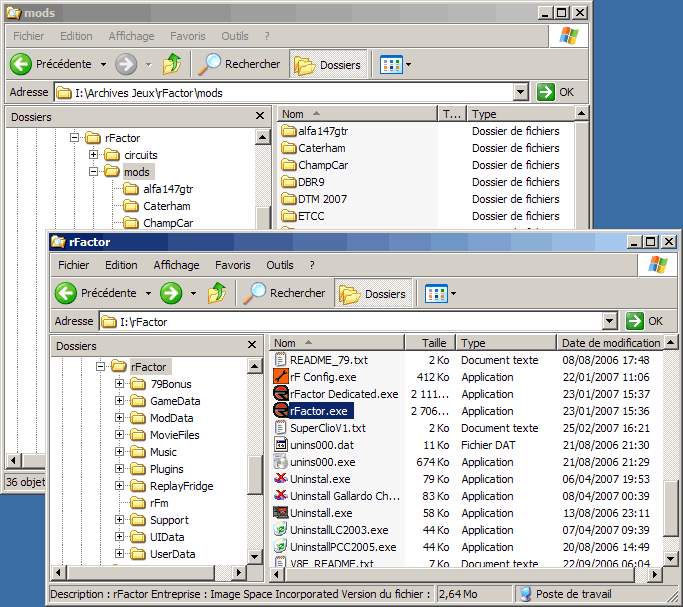
Task: Open the address bar dropdown in mods window
Action: 521,92
